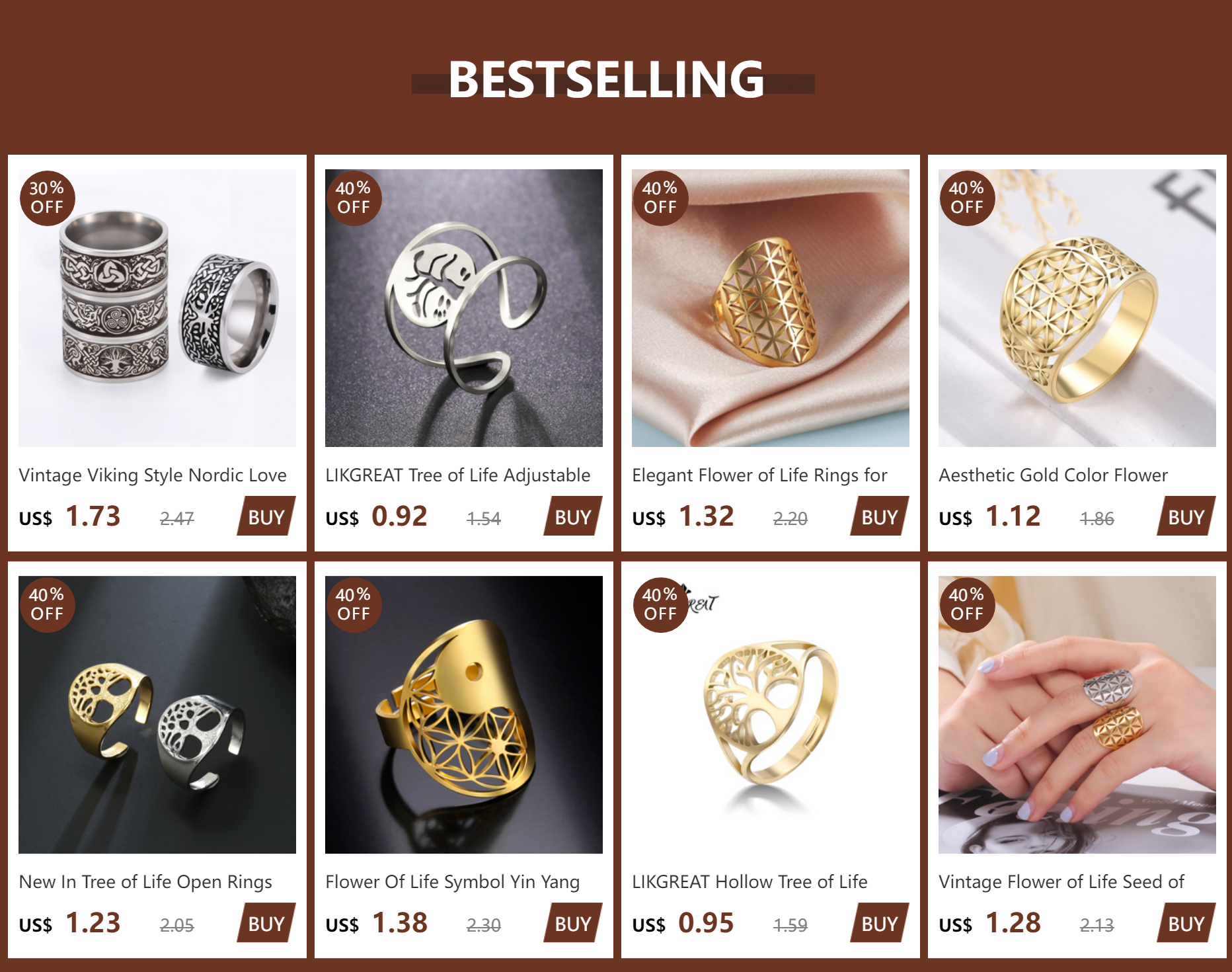
Task: Open hands wearing Flower of Life rings image
Action: click(1077, 715)
